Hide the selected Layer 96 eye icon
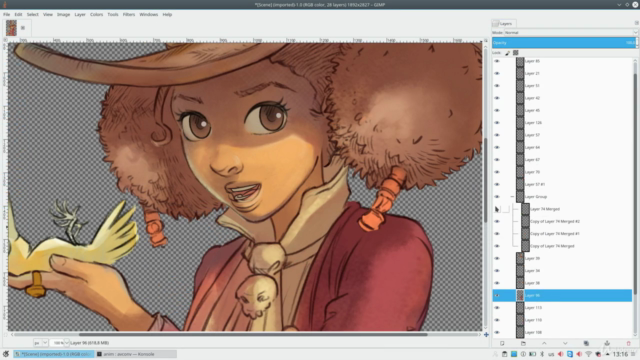This screenshot has height=360, width=640. click(x=497, y=296)
